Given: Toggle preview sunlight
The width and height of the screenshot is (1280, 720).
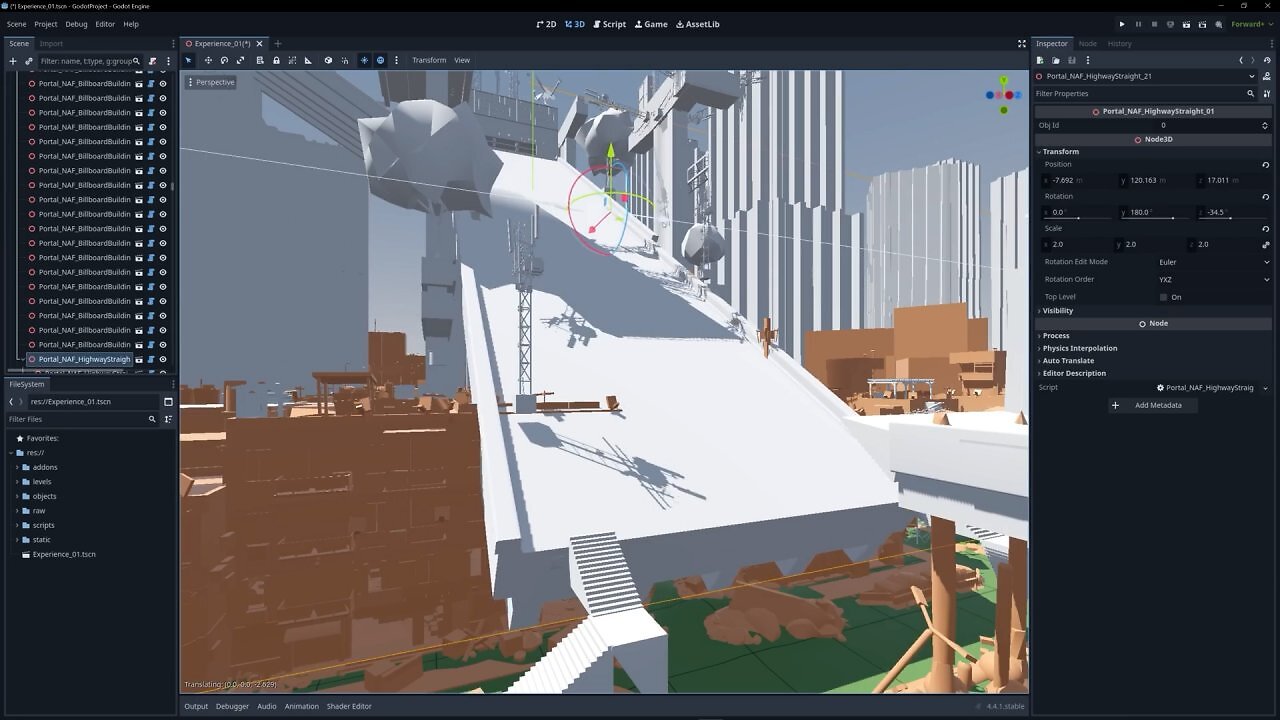Looking at the screenshot, I should pos(364,60).
